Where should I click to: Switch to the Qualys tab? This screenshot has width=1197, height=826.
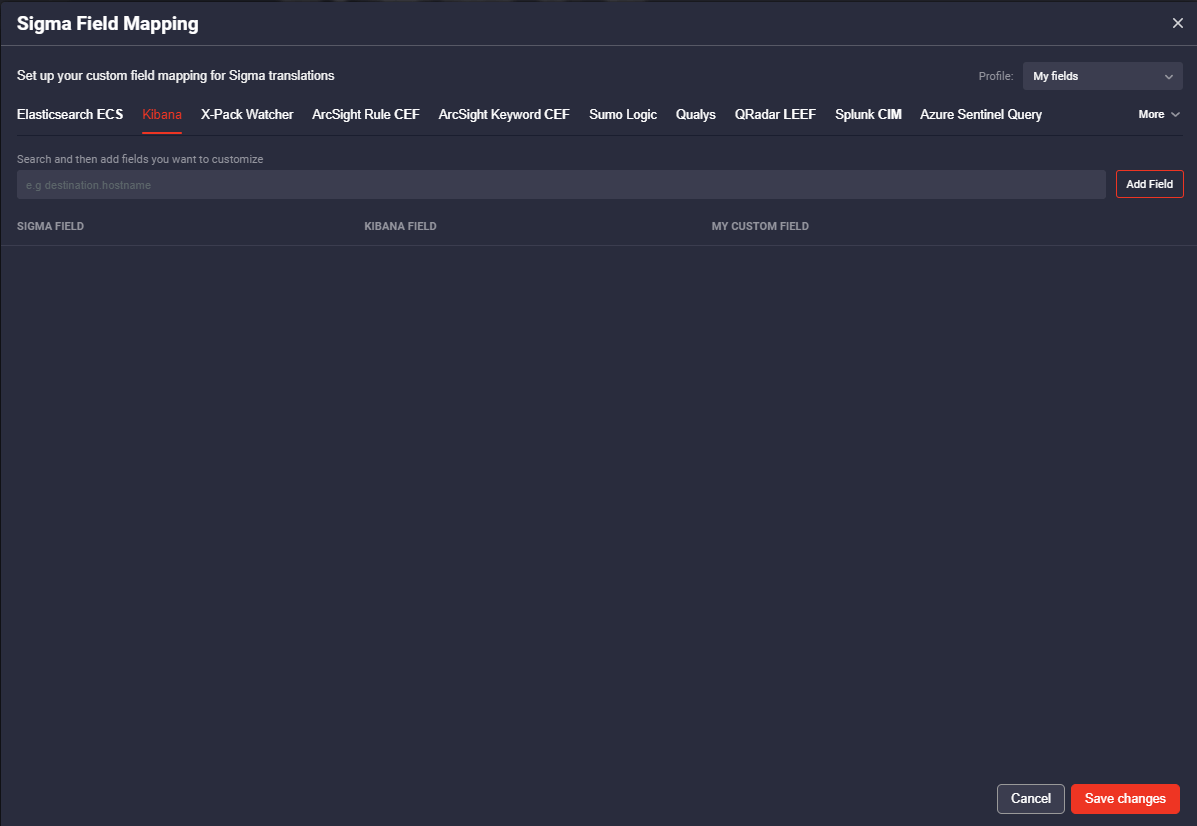click(695, 115)
